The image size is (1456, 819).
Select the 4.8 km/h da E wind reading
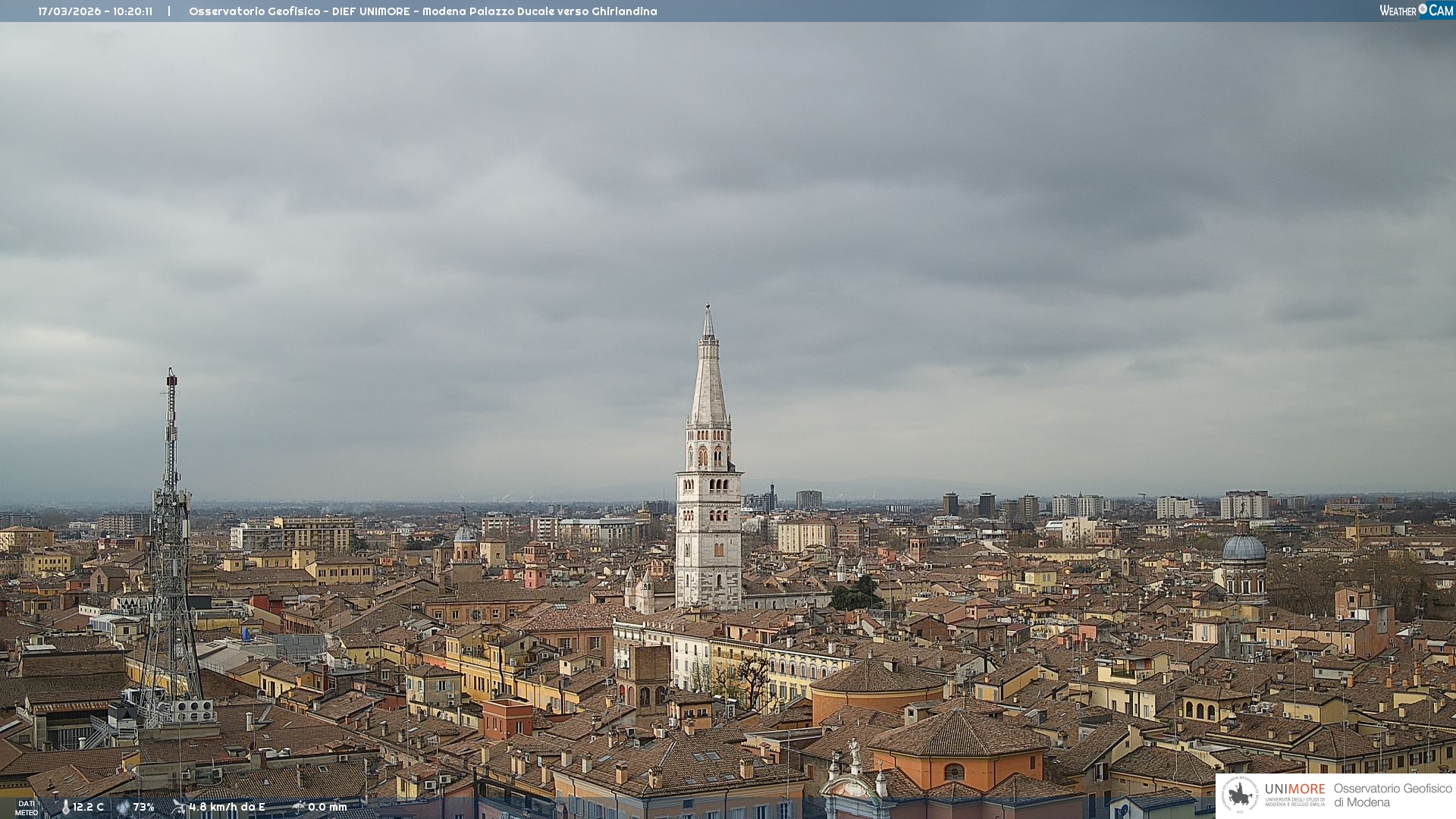point(227,808)
